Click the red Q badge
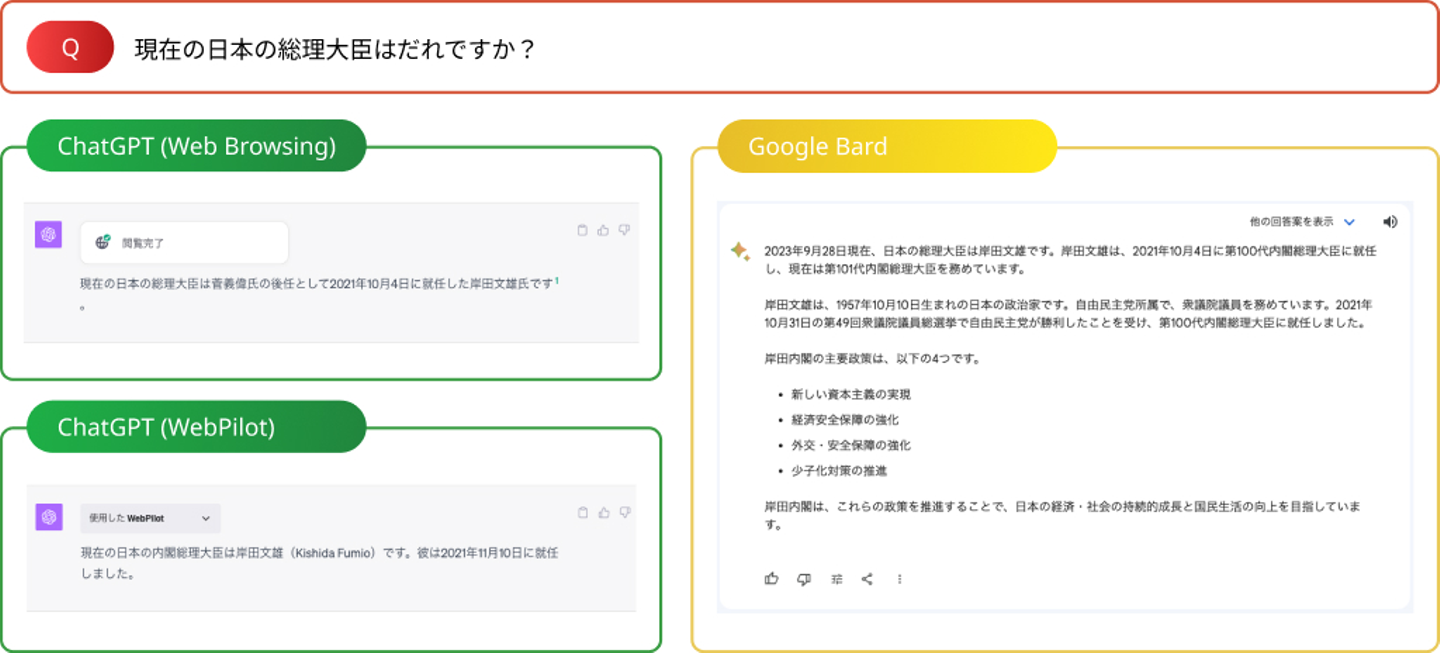 tap(70, 48)
